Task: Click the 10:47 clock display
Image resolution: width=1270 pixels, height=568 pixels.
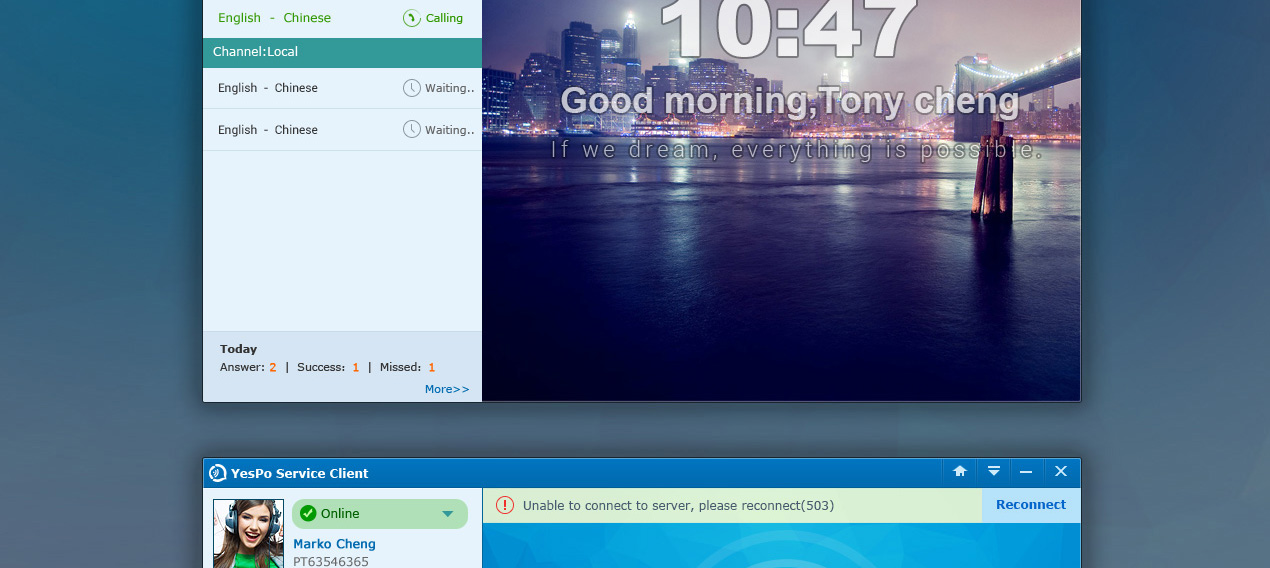Action: pyautogui.click(x=790, y=30)
